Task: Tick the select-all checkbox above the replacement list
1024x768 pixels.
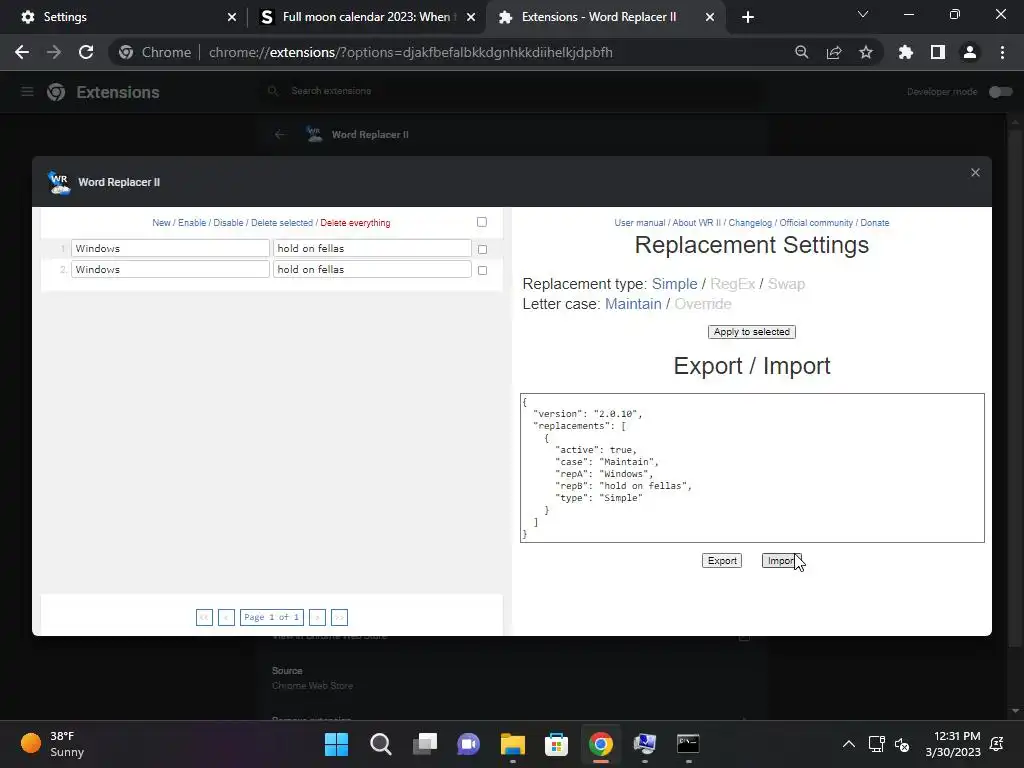Action: [x=482, y=222]
